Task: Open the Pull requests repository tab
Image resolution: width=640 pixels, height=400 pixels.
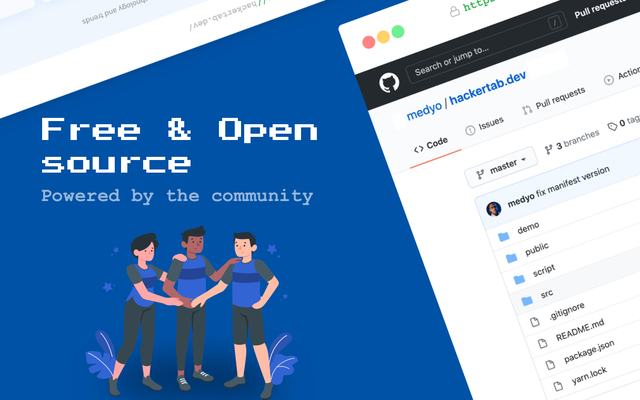Action: coord(554,101)
